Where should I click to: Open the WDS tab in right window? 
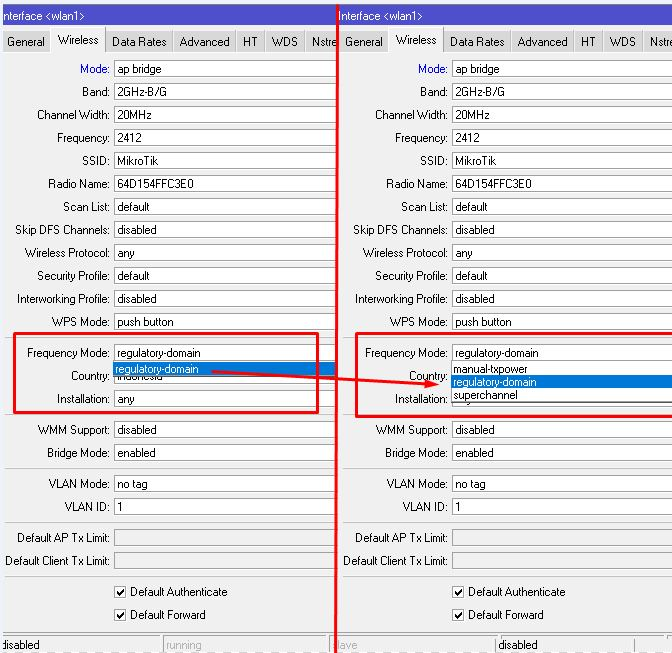pos(622,42)
